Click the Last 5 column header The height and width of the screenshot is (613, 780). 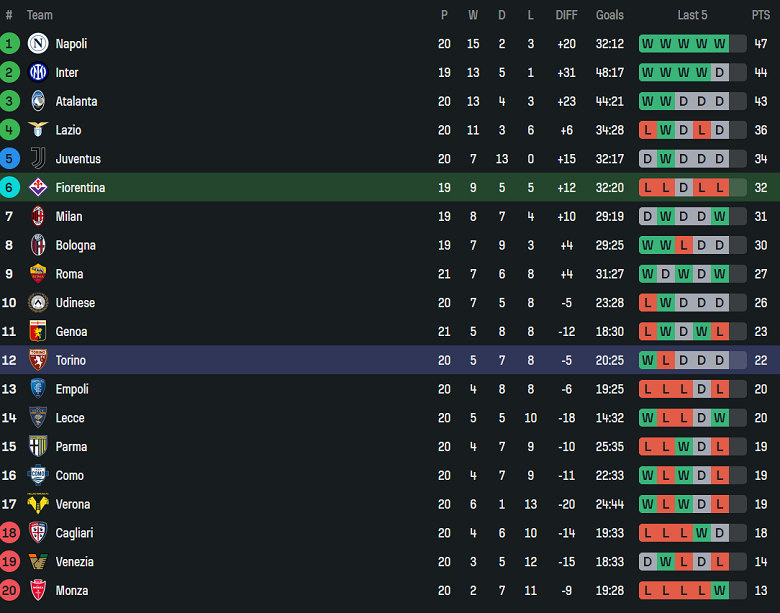pos(692,15)
